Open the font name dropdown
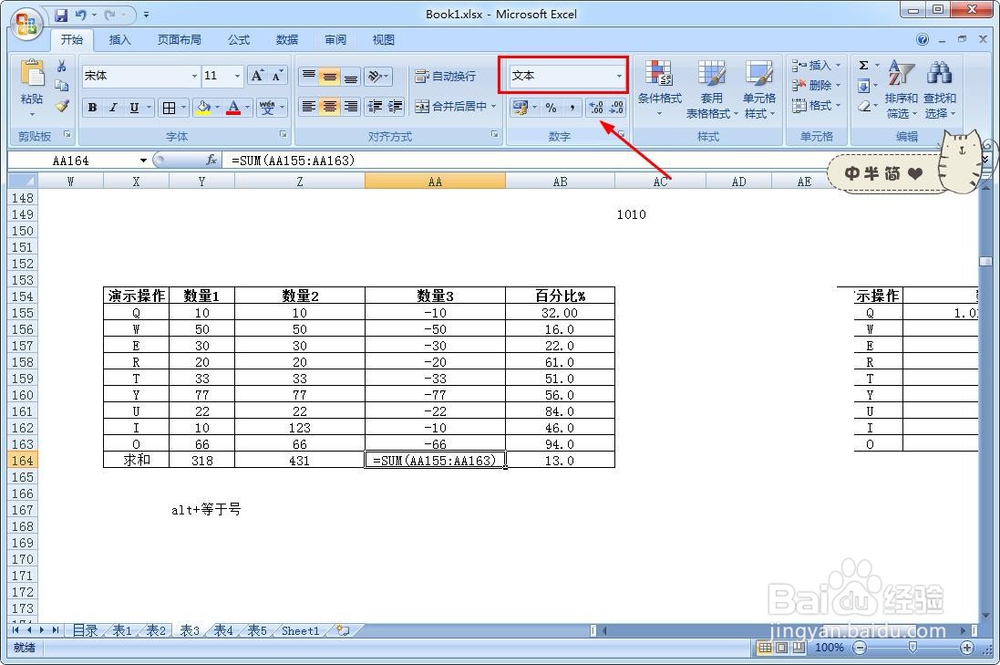Screen dimensions: 1000x665 196,75
